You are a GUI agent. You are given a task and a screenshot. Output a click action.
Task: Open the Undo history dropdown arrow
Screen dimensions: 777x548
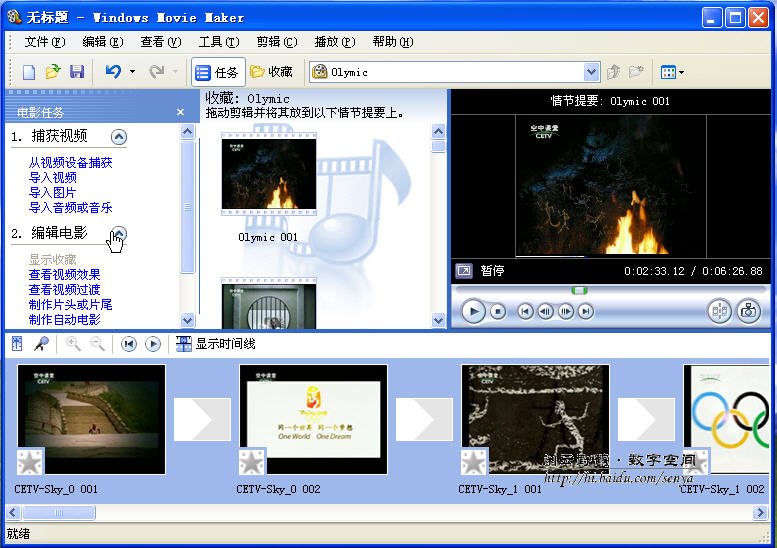(132, 72)
